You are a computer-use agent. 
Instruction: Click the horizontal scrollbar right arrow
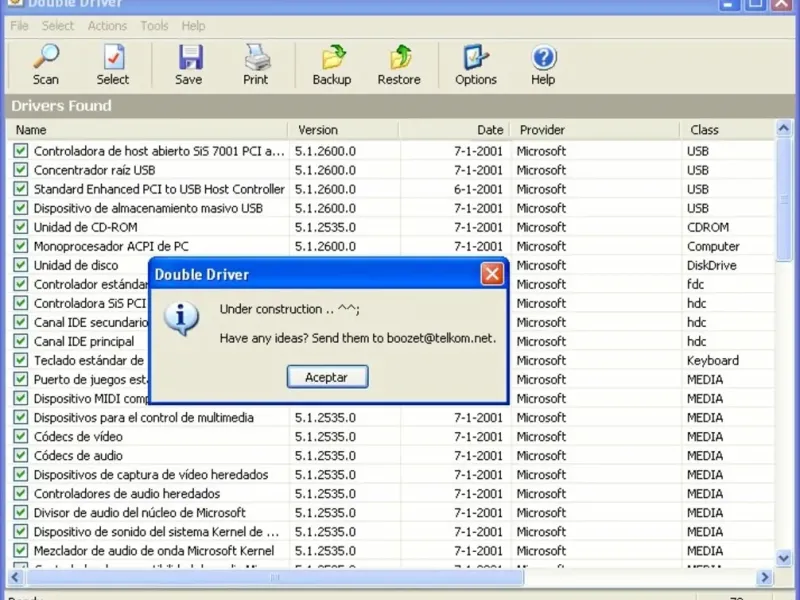[x=765, y=577]
